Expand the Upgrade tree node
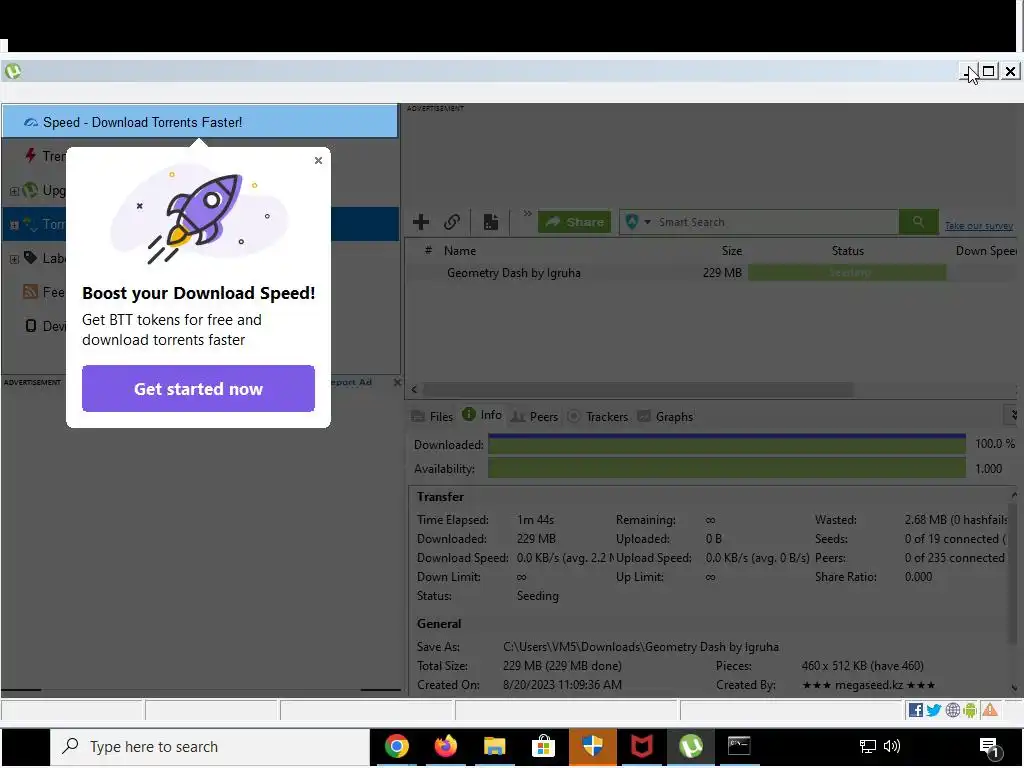The image size is (1024, 768). coord(14,191)
